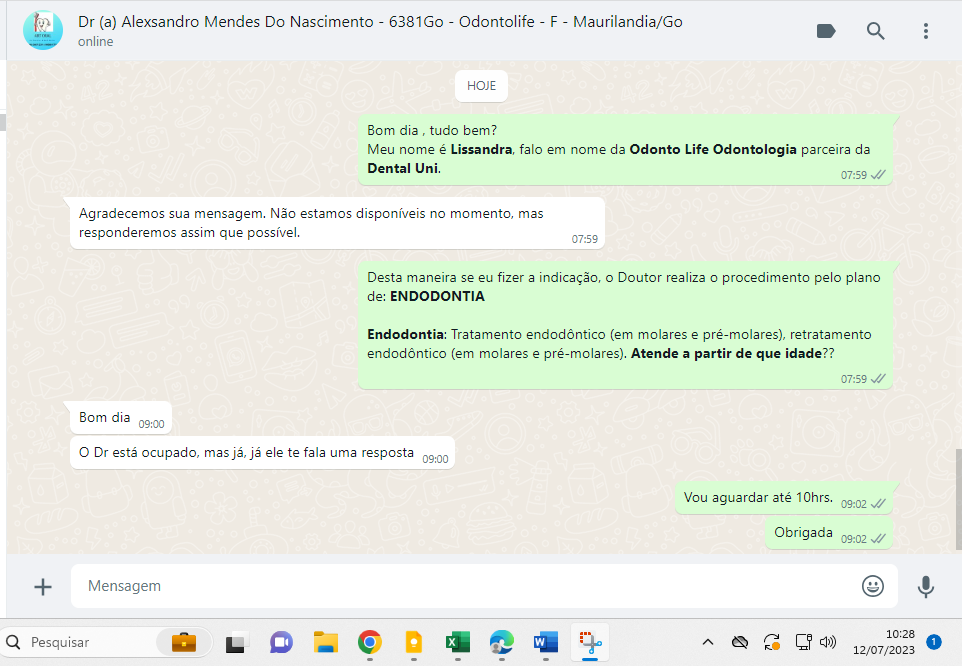Open the three-dot chat menu
The image size is (962, 666).
tap(925, 31)
